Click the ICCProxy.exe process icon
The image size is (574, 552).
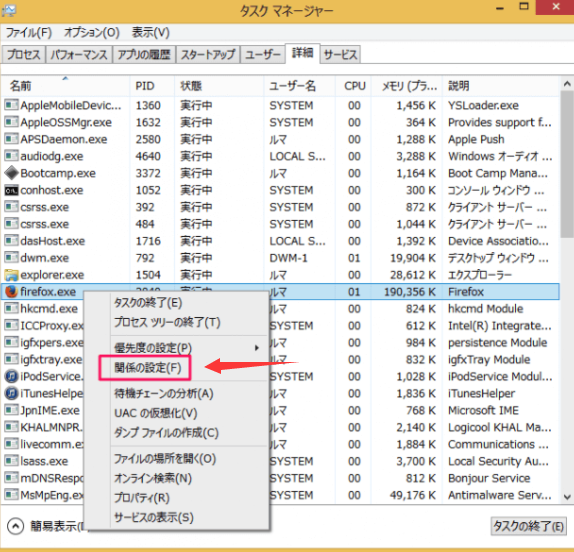[x=11, y=325]
